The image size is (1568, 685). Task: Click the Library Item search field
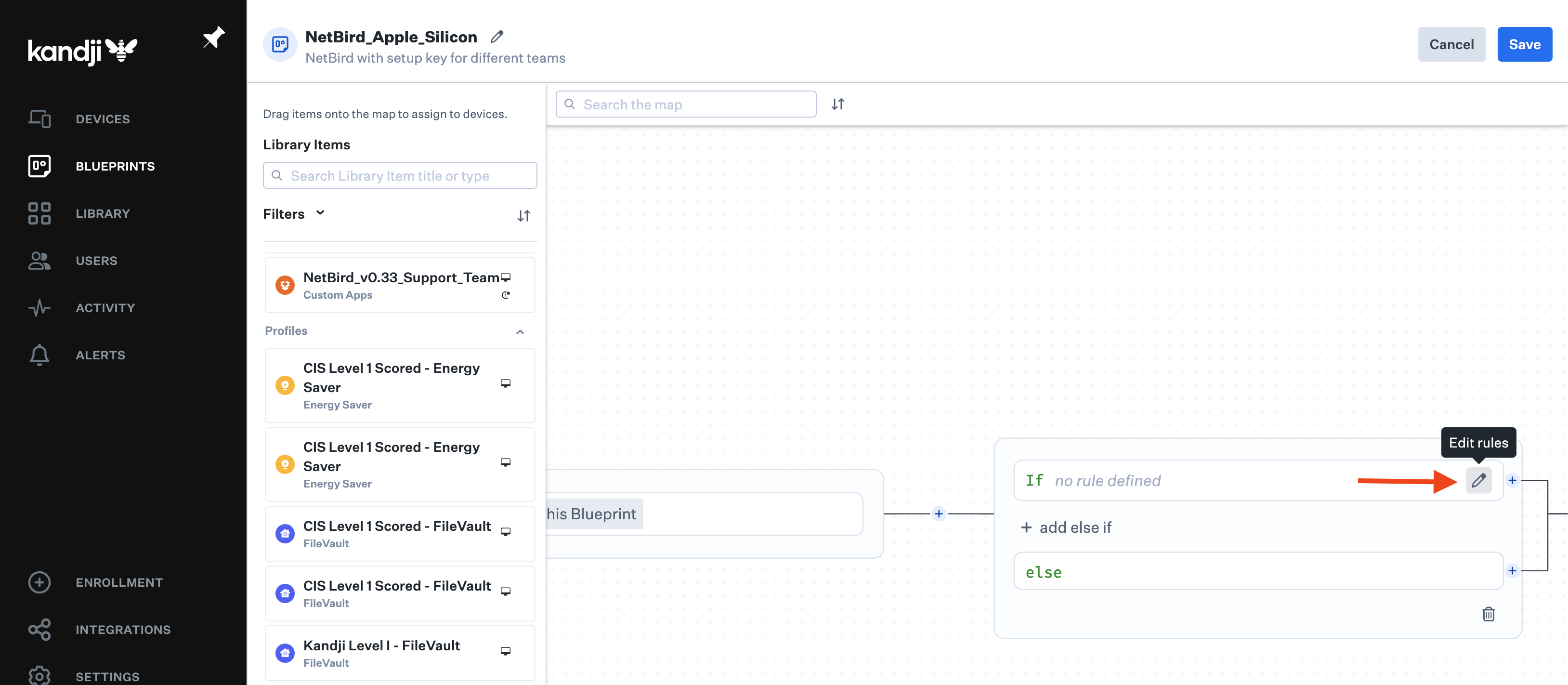400,176
